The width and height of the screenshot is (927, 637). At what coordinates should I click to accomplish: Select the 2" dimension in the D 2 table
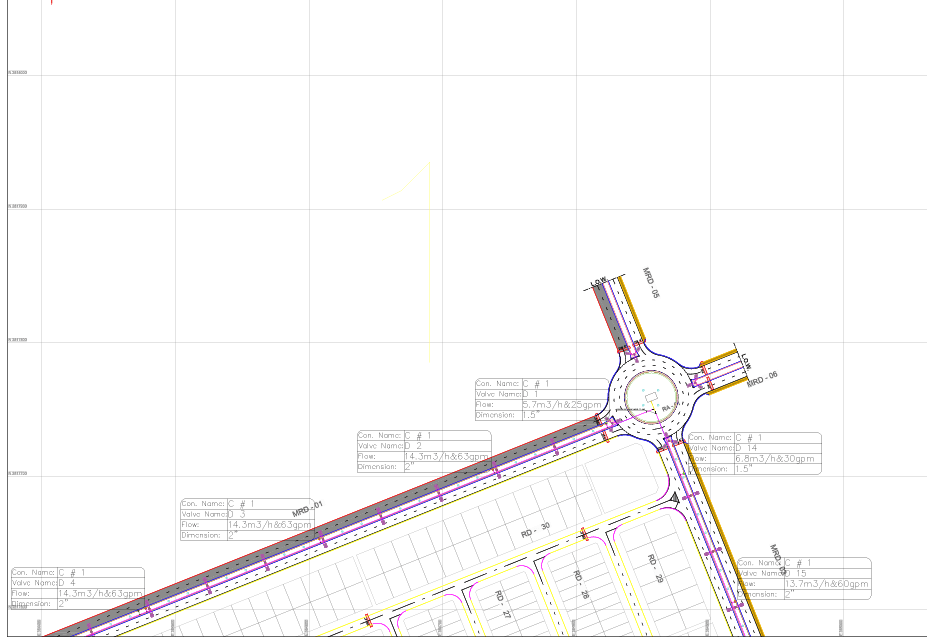(x=409, y=467)
